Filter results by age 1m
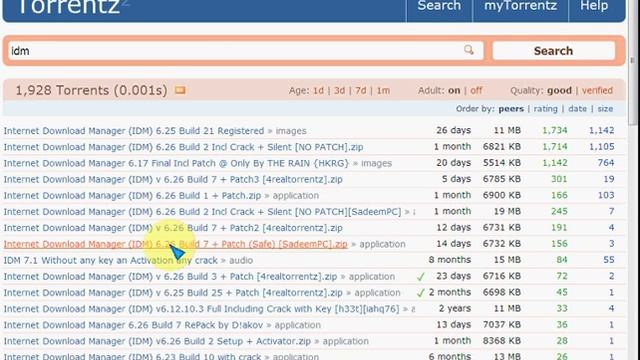640x360 pixels. [383, 91]
